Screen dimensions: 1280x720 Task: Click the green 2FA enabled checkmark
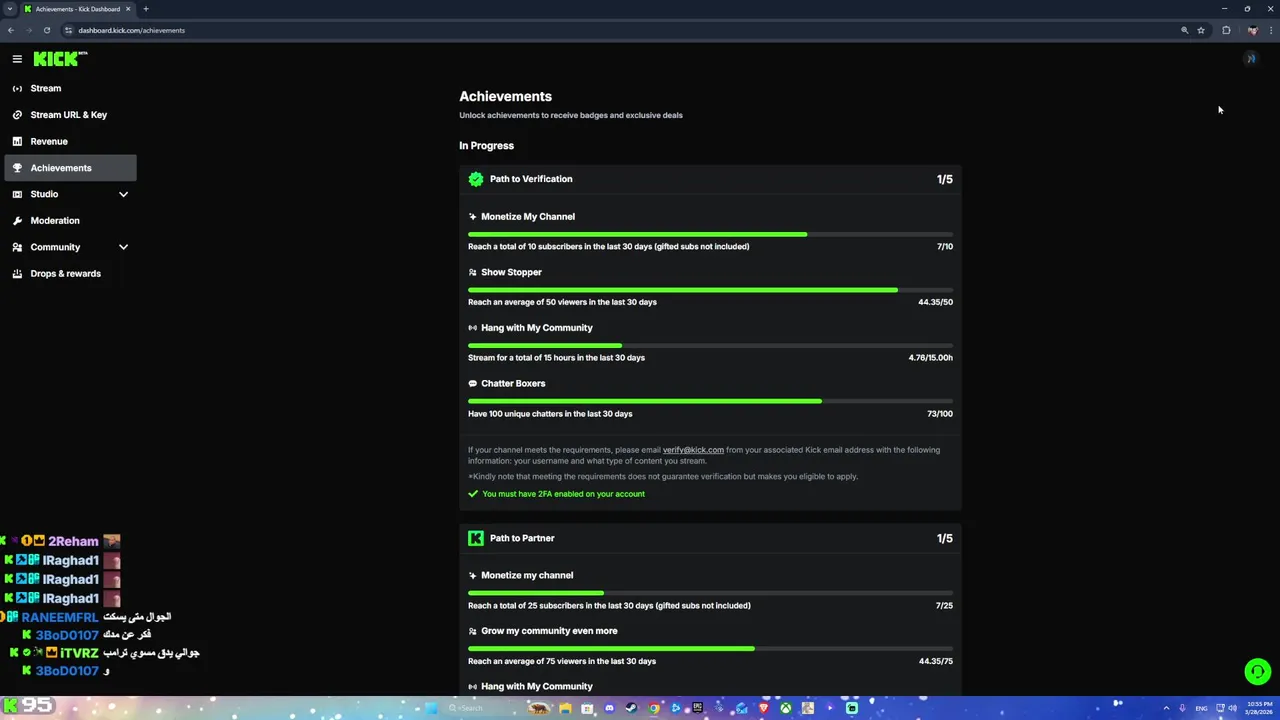point(473,494)
